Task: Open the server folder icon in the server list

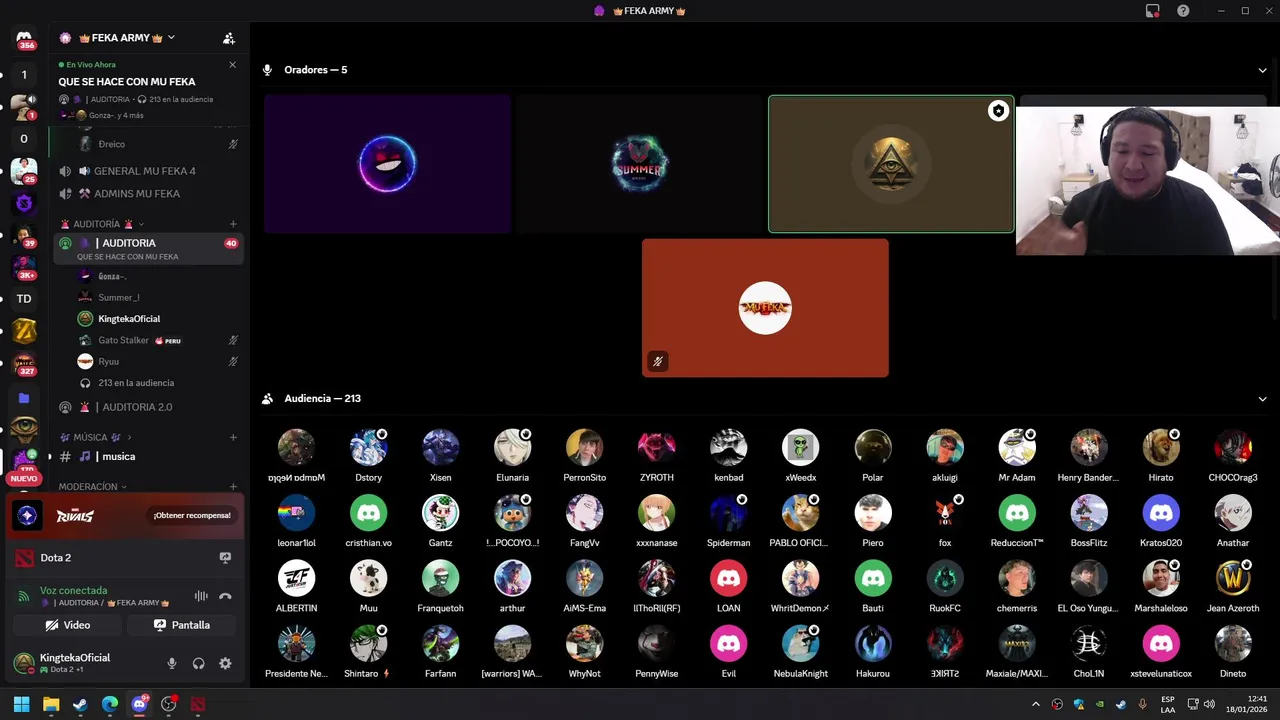Action: click(x=24, y=397)
